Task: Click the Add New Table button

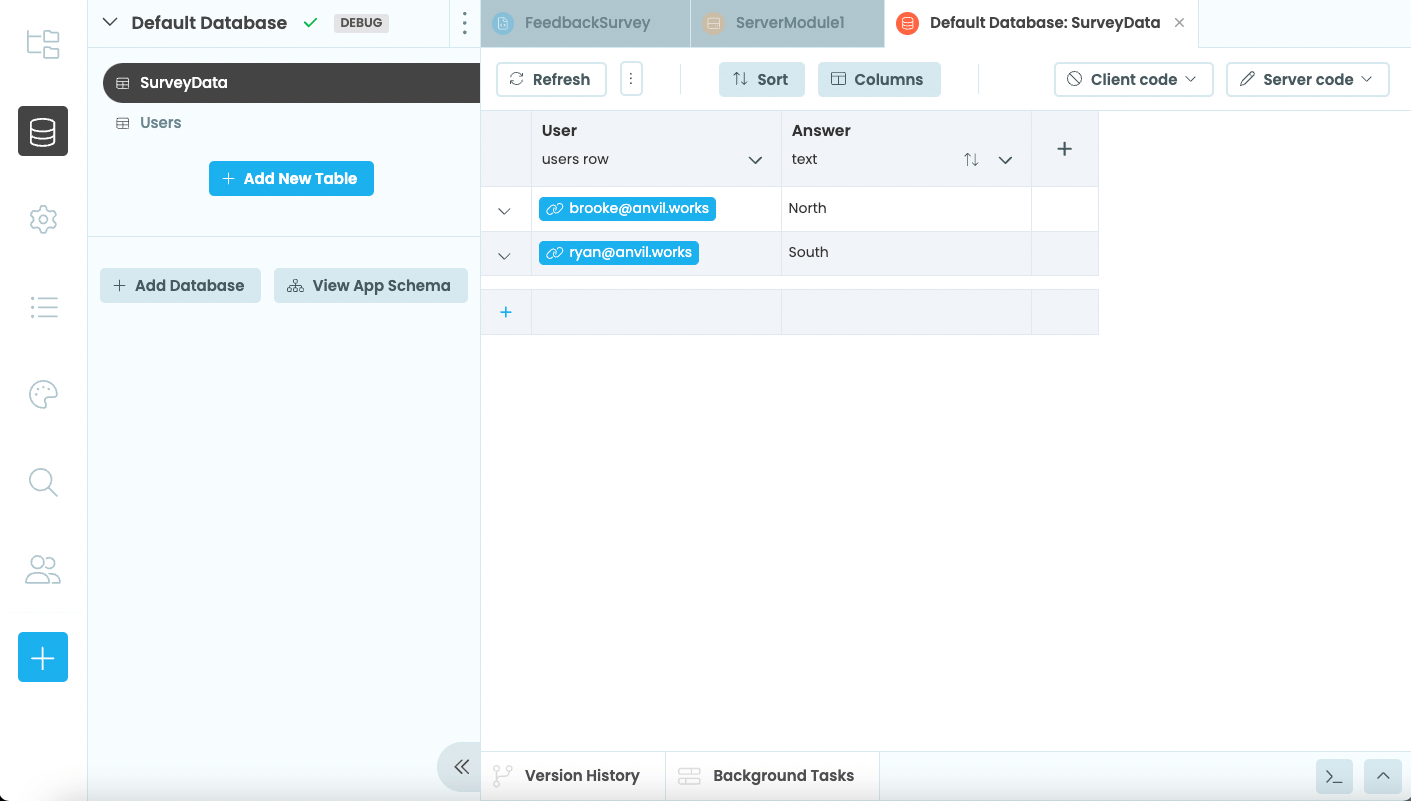Action: tap(291, 178)
